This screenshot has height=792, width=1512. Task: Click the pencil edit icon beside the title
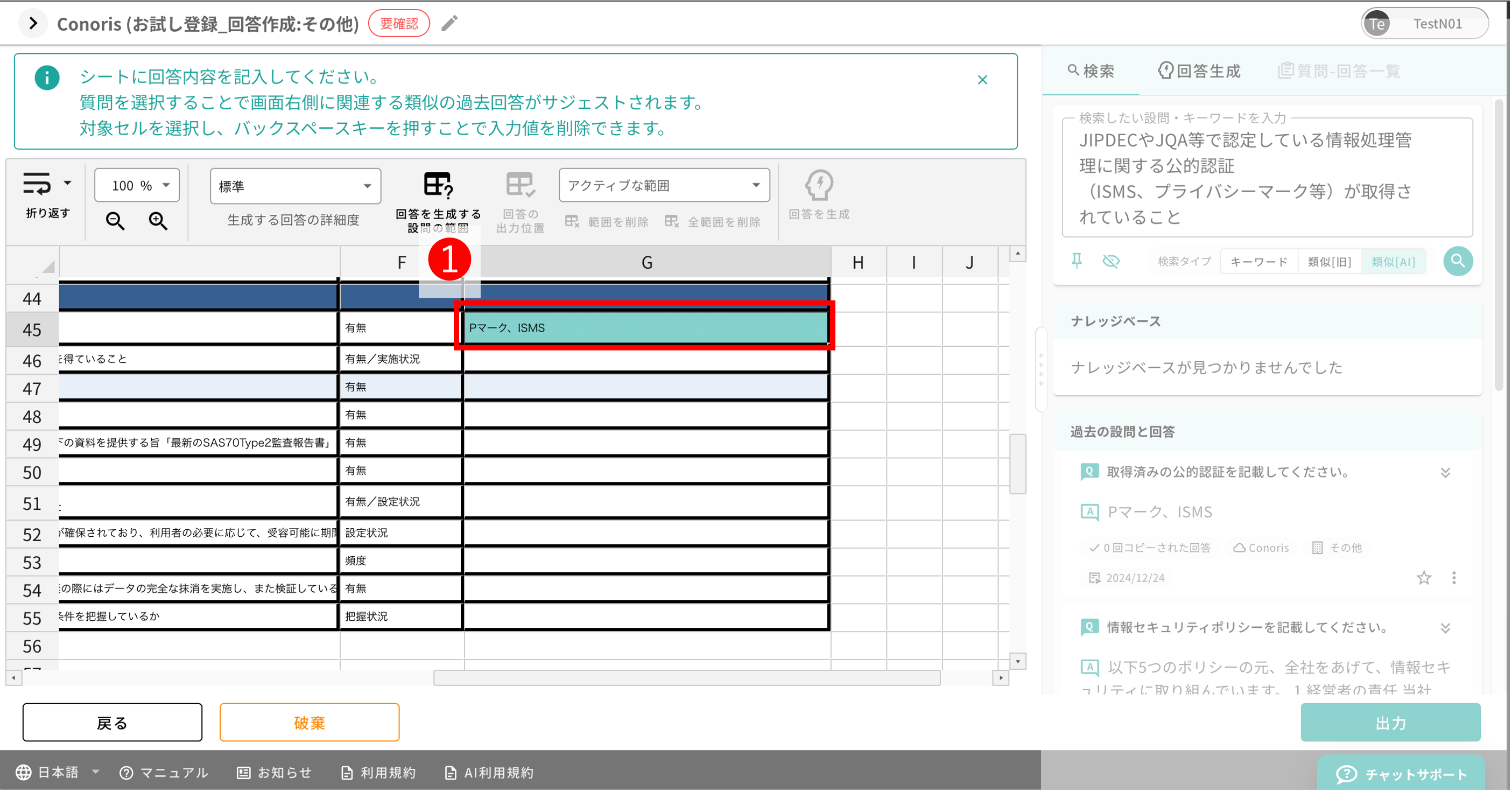click(x=448, y=23)
